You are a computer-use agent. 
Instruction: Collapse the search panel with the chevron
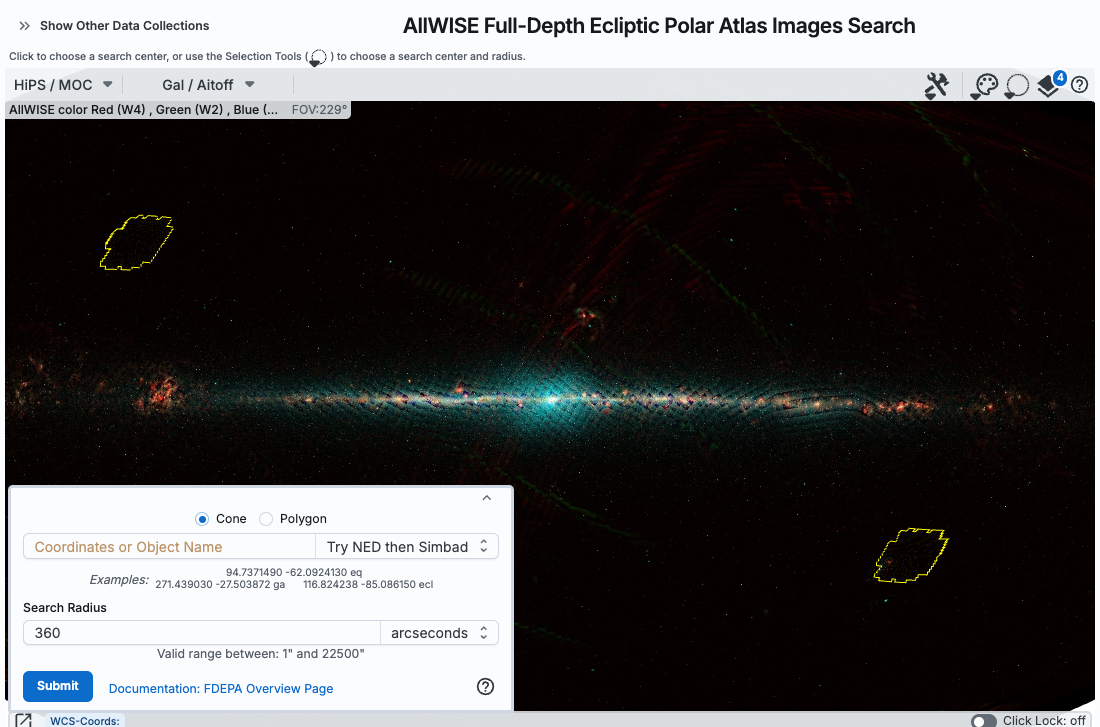487,497
